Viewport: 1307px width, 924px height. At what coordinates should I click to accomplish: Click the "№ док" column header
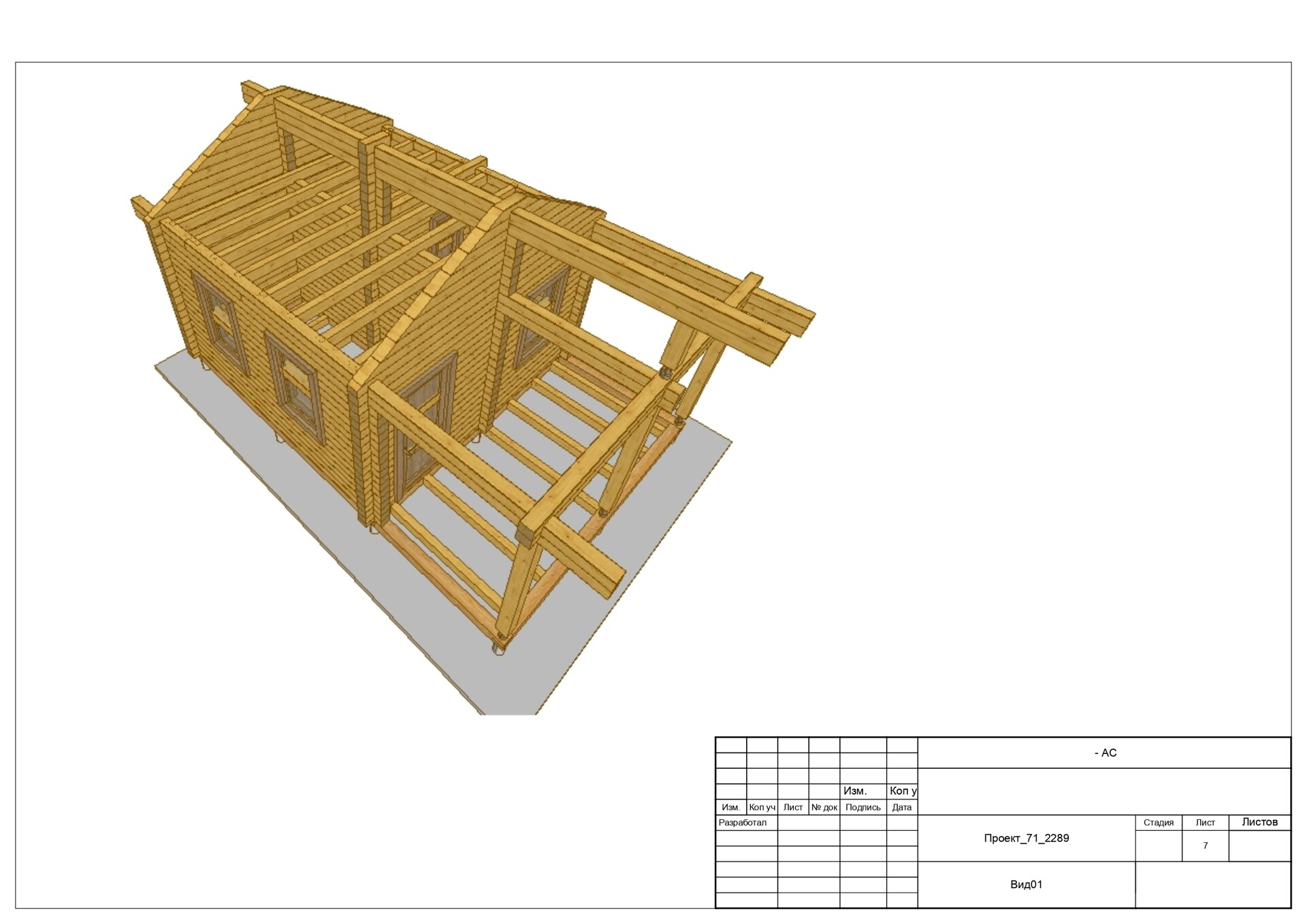pyautogui.click(x=824, y=808)
